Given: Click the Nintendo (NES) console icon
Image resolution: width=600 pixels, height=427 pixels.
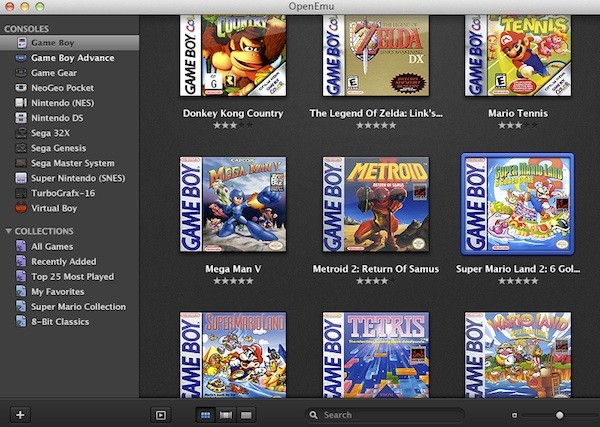Looking at the screenshot, I should (x=21, y=103).
